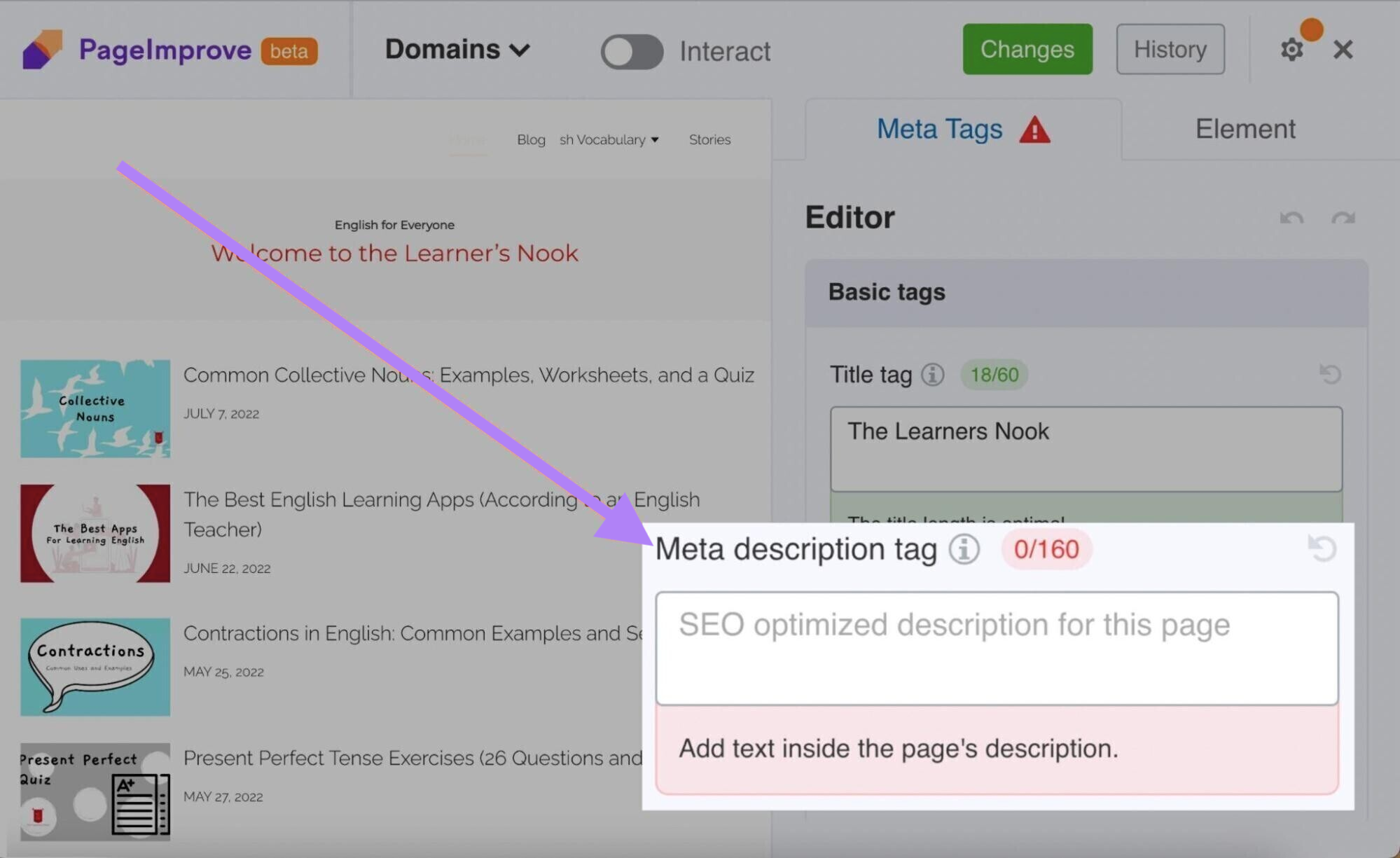Switch to the Element tab
This screenshot has height=858, width=1400.
tap(1245, 130)
